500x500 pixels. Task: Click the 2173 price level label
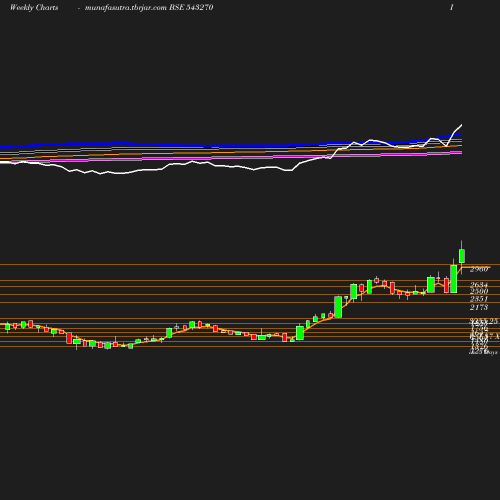click(x=479, y=307)
